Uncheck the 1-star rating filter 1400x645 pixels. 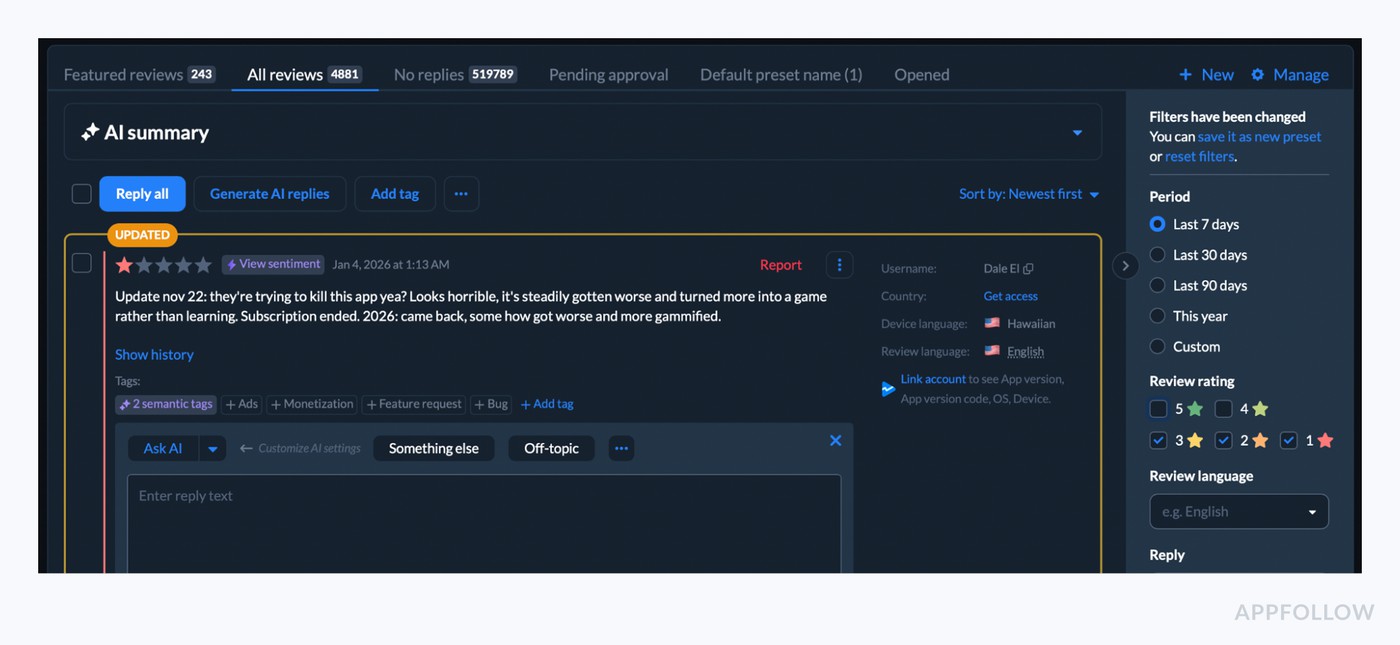[x=1288, y=440]
